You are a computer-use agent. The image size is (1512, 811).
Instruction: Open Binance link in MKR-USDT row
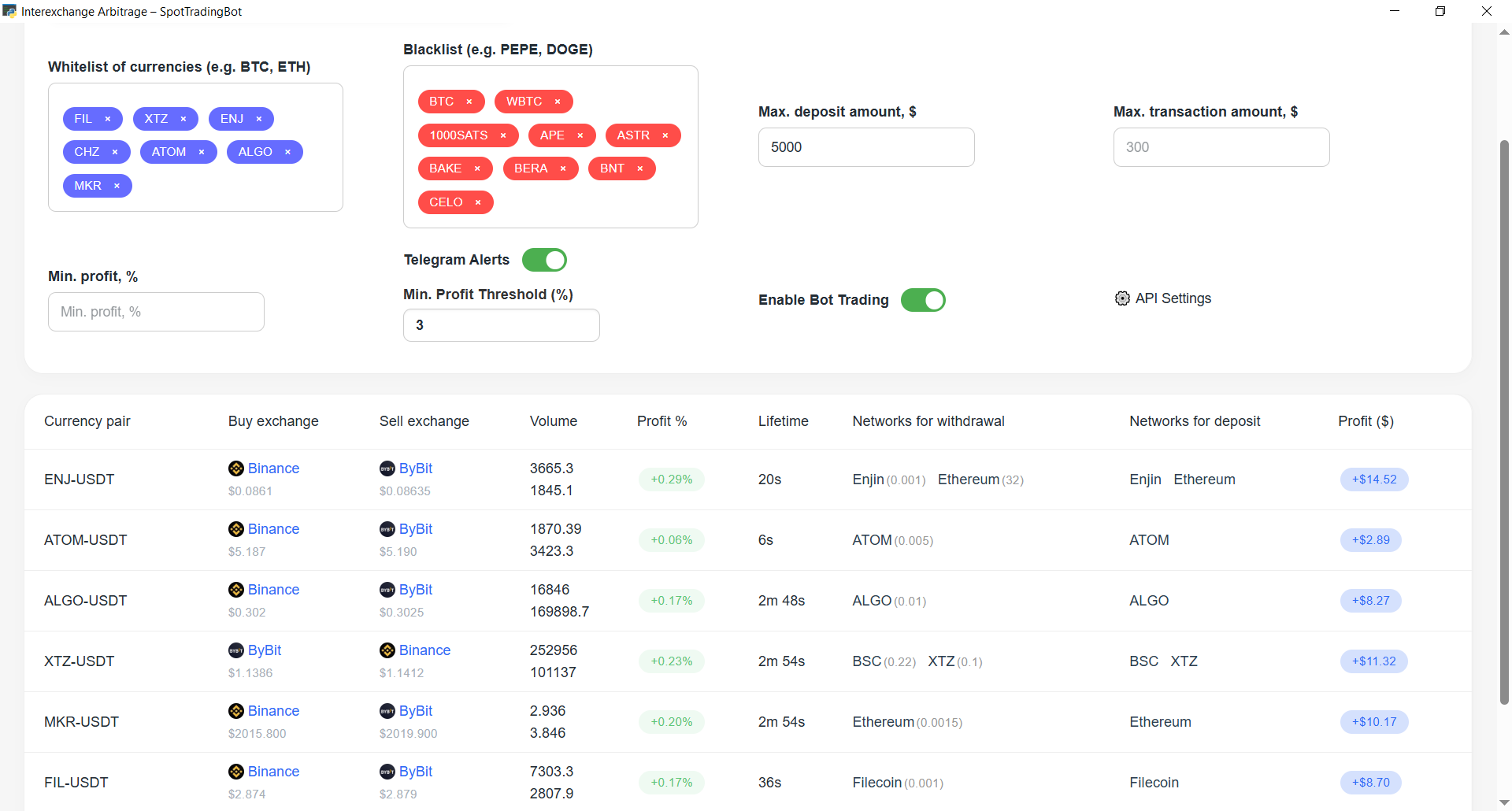(x=273, y=711)
